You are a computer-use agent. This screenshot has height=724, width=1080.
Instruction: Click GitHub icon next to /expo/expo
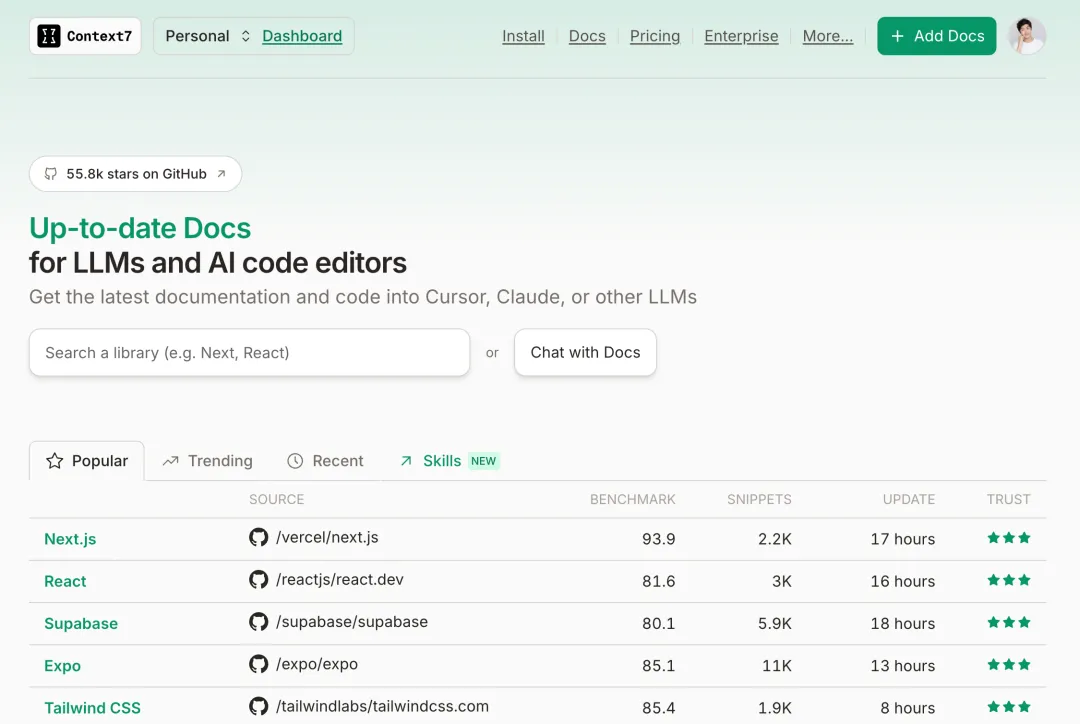tap(258, 664)
